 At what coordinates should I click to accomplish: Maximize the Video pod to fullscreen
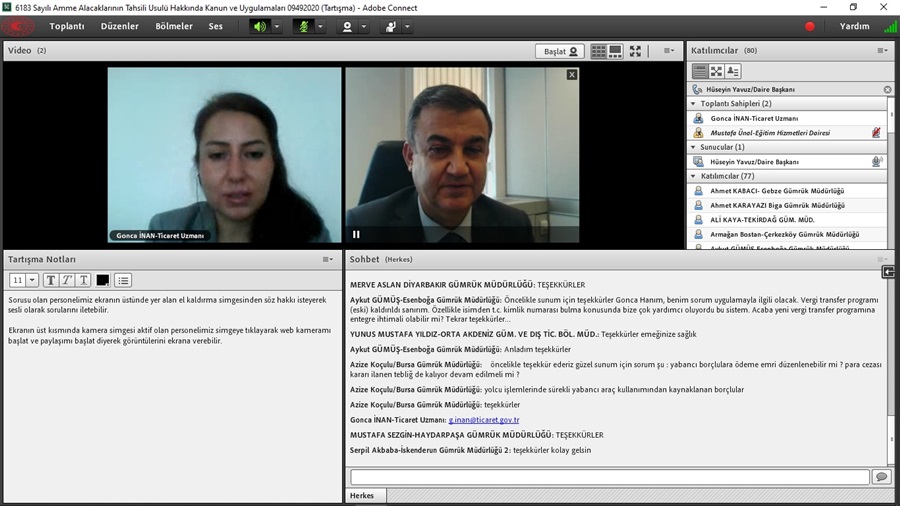pyautogui.click(x=635, y=51)
